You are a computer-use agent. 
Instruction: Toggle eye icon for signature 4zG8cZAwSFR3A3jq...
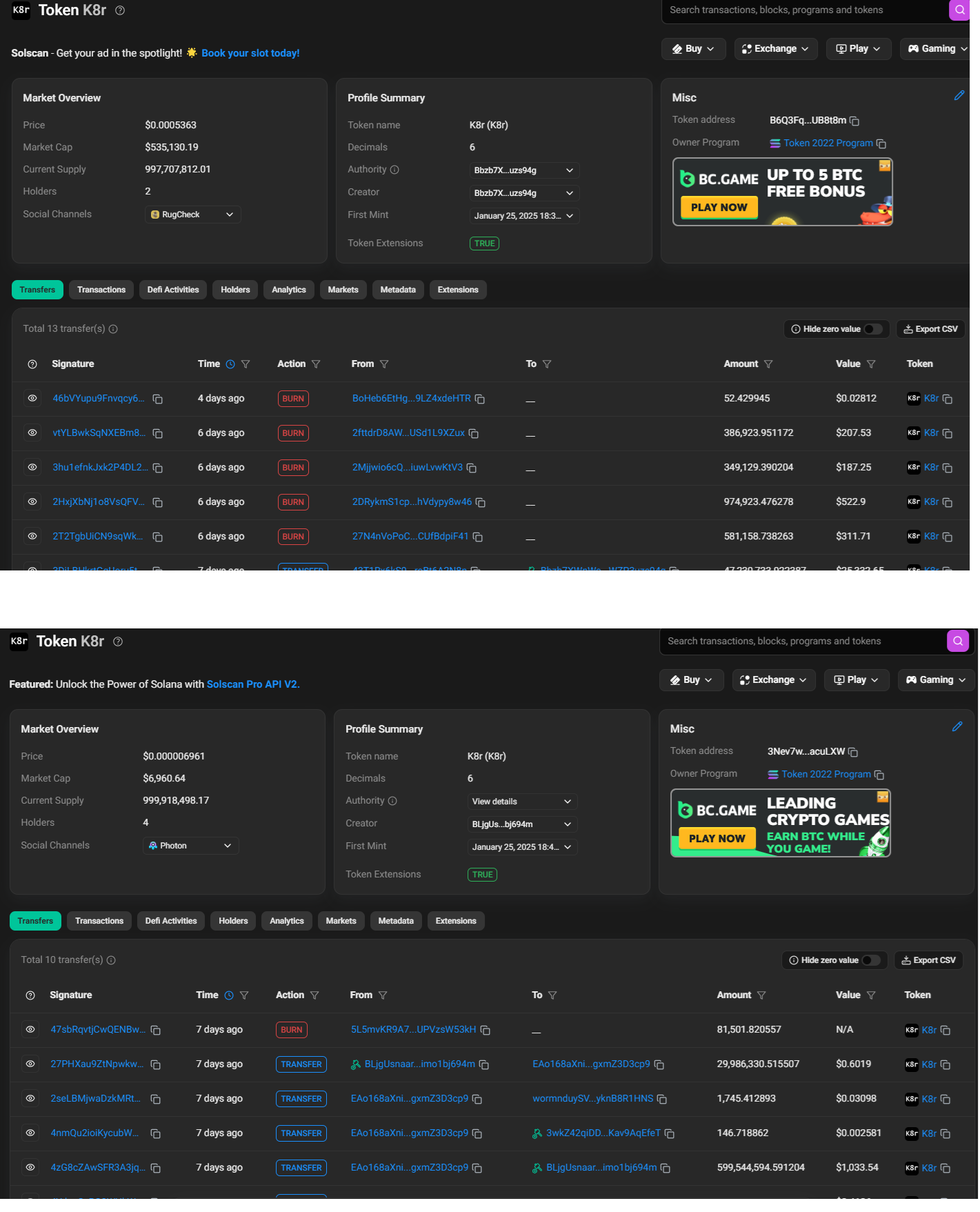(x=30, y=1167)
